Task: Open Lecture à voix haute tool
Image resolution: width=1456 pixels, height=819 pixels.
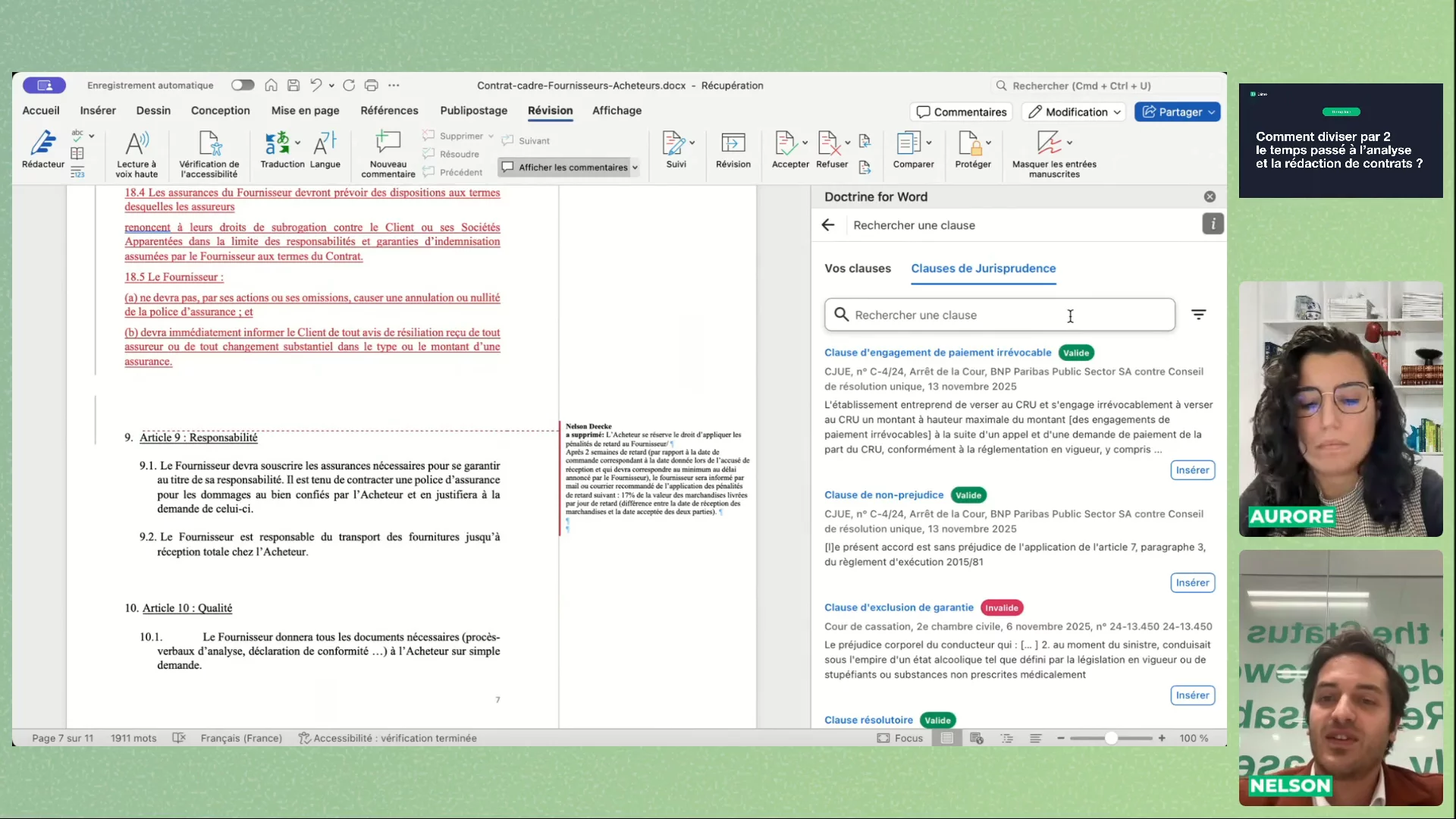Action: click(136, 143)
